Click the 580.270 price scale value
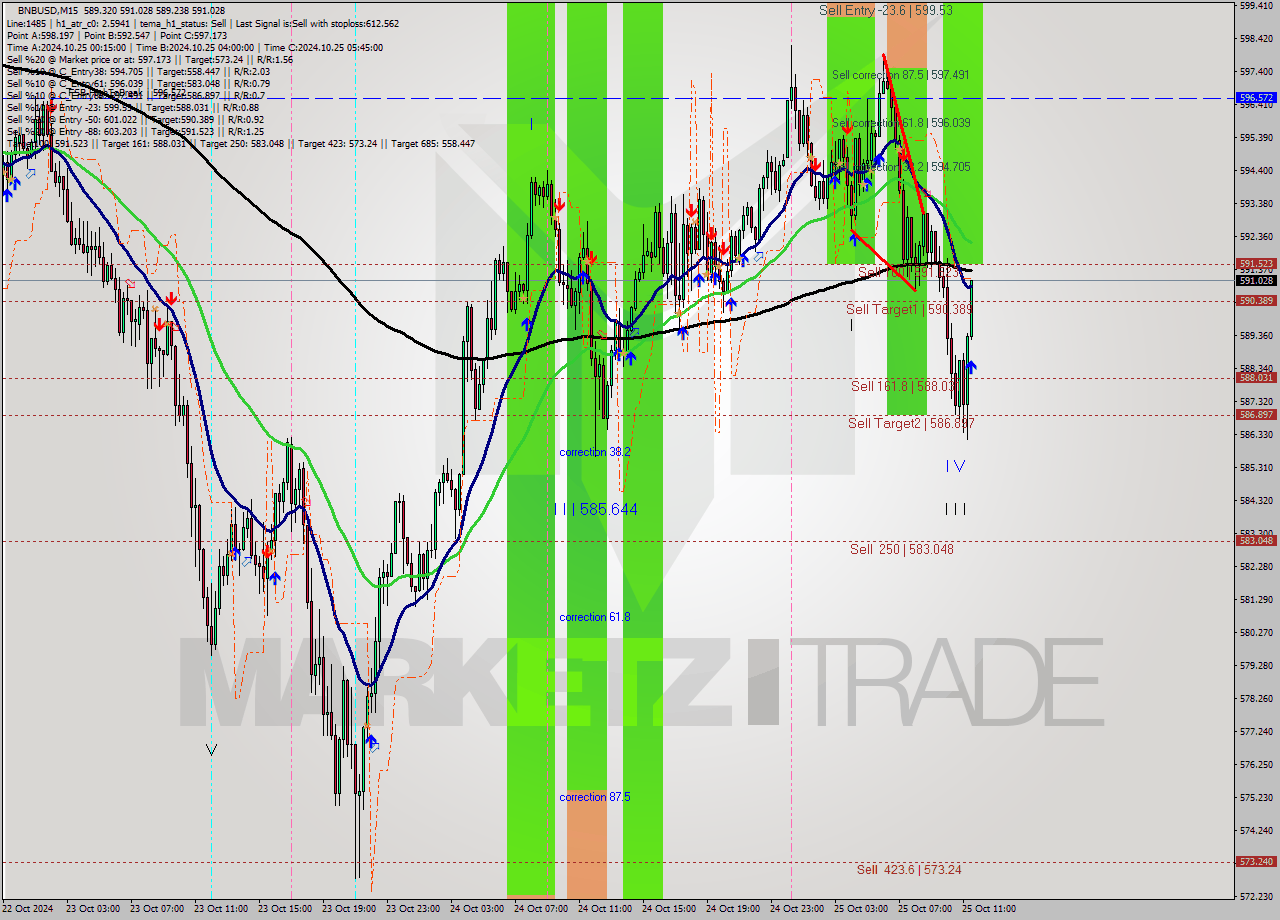 [x=1256, y=632]
